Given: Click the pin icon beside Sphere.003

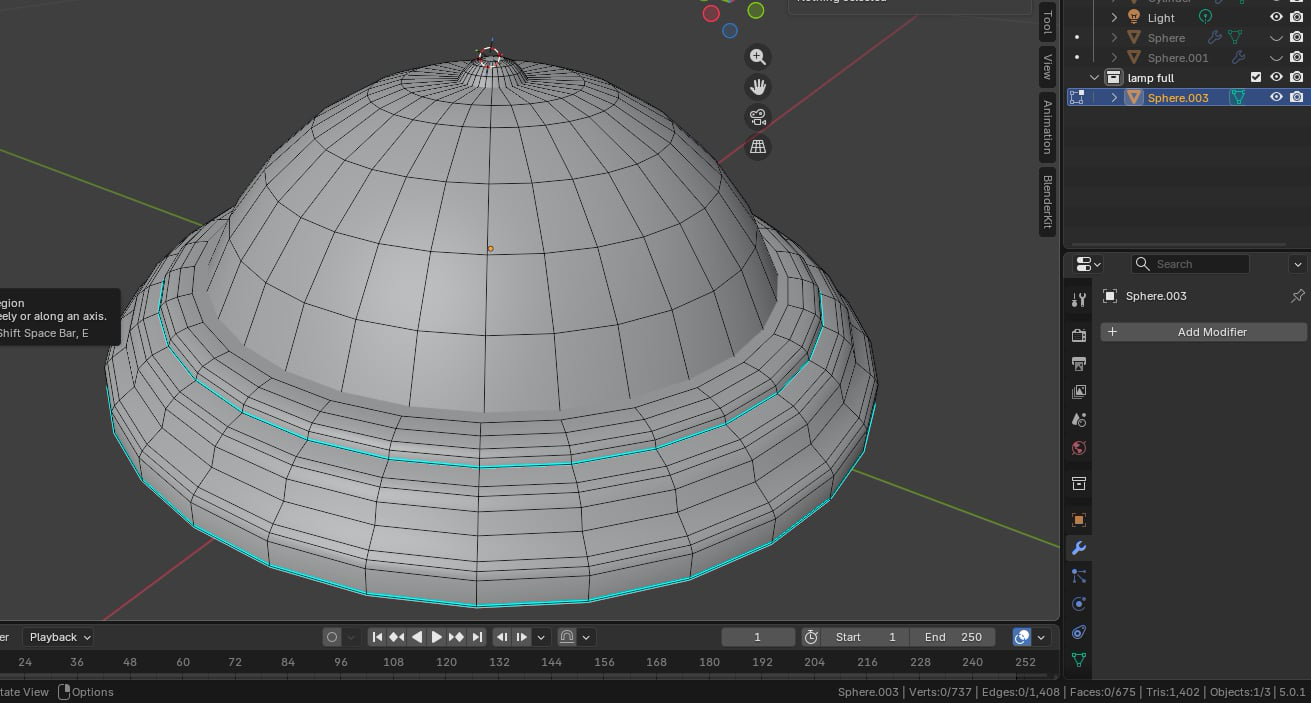Looking at the screenshot, I should [1297, 296].
